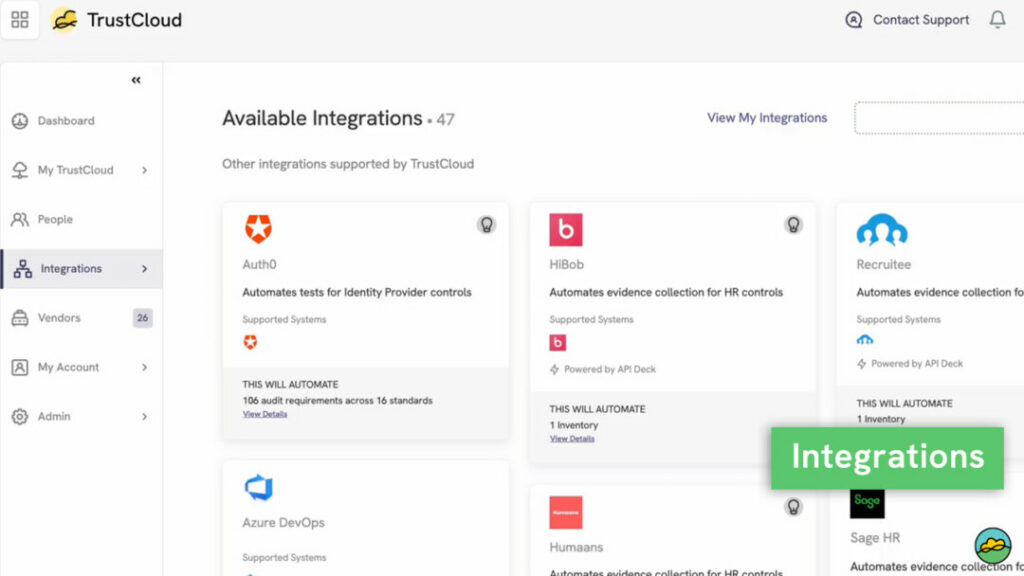The height and width of the screenshot is (576, 1024).
Task: Click HiBob supported system small icon
Action: tap(558, 342)
